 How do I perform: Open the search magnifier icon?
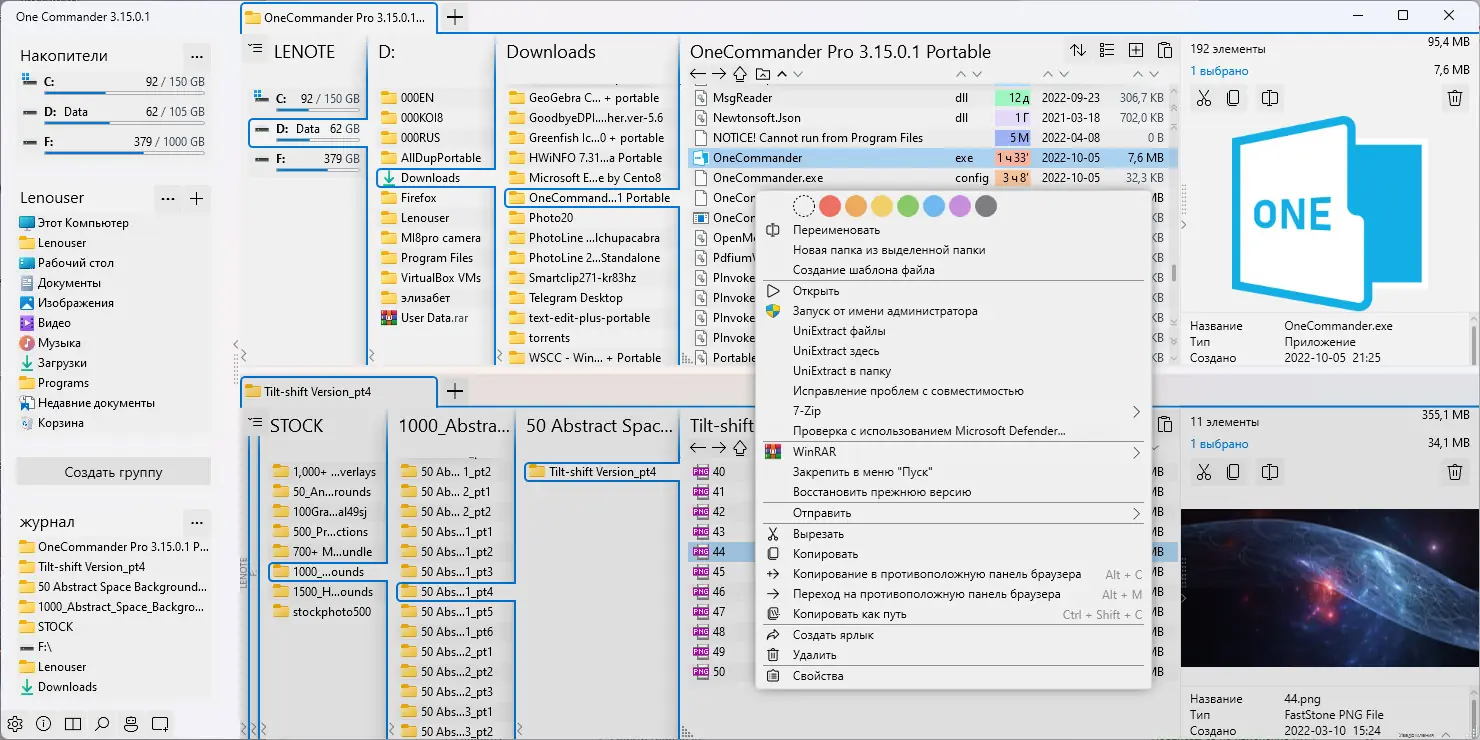(x=102, y=723)
